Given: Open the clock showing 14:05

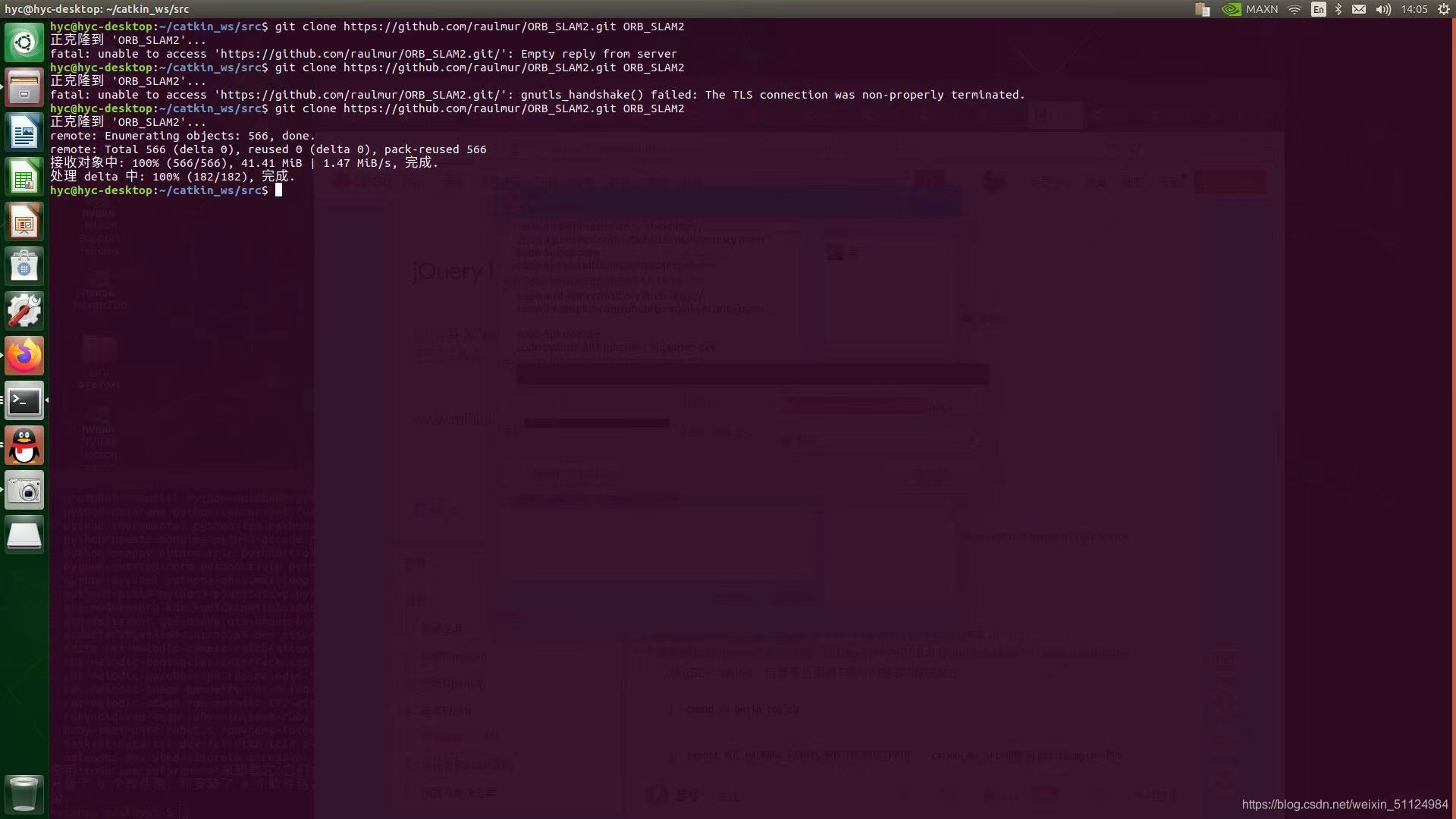Looking at the screenshot, I should [x=1414, y=9].
